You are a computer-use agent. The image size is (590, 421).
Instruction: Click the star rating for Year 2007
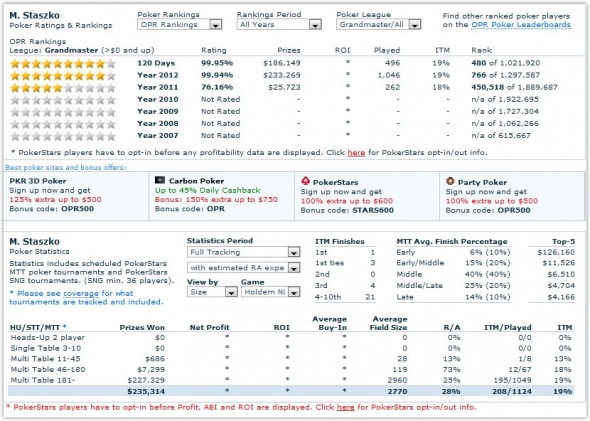point(63,136)
